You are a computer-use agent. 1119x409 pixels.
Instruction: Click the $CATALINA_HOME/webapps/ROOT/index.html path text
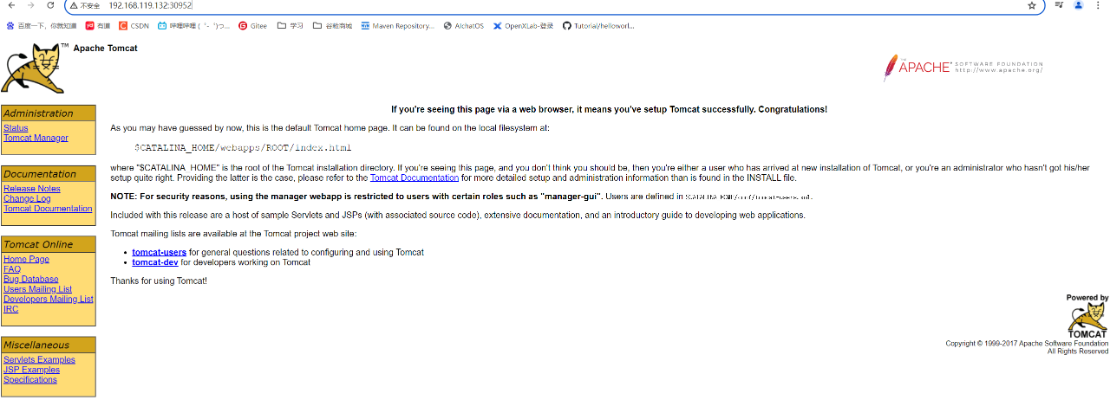pyautogui.click(x=243, y=148)
